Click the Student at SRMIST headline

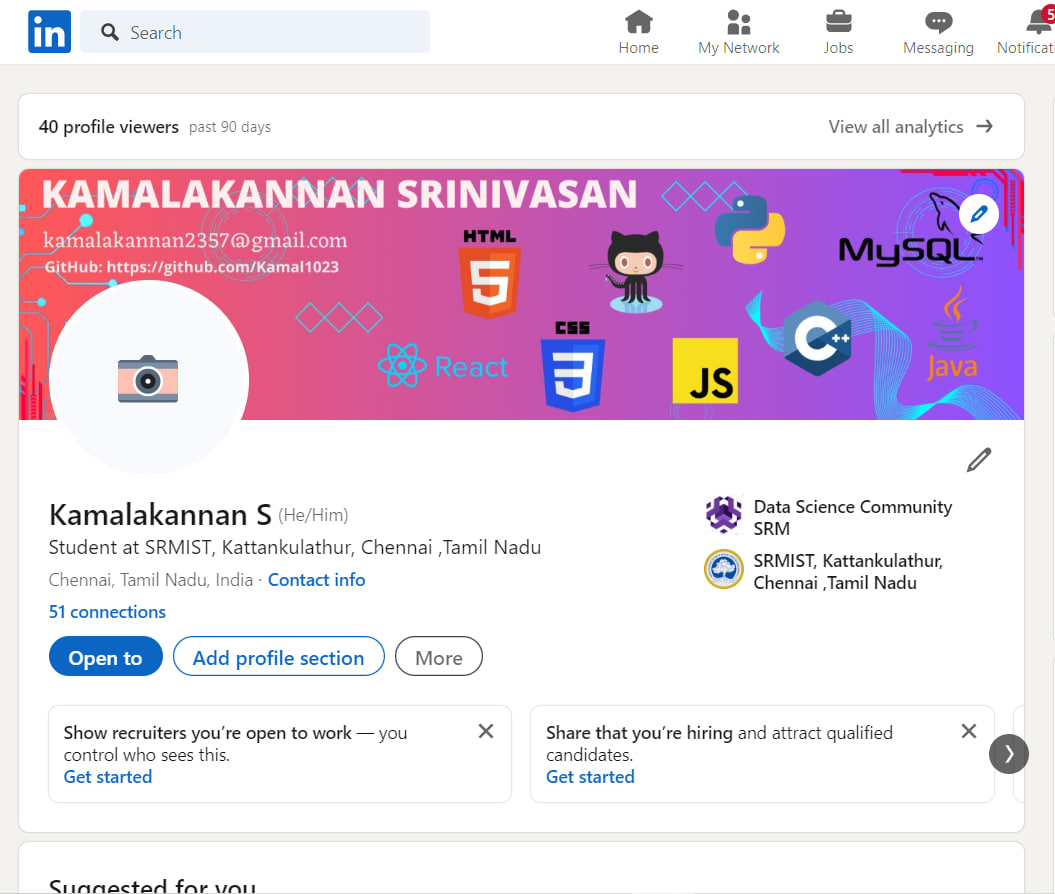point(295,548)
